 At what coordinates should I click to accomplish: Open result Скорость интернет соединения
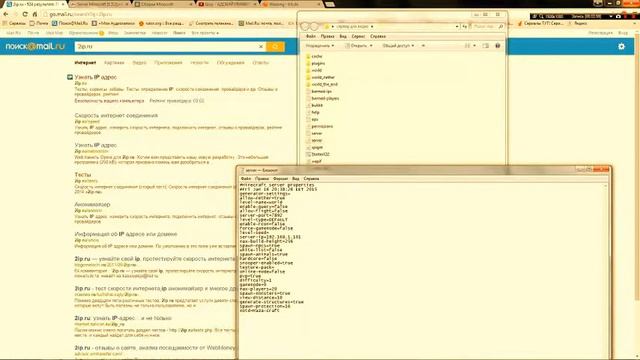[116, 116]
